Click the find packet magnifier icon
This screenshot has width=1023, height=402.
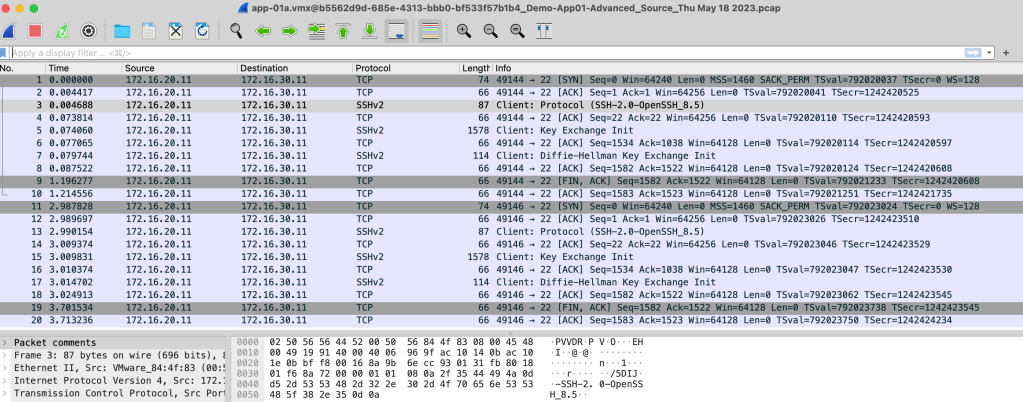tap(237, 31)
